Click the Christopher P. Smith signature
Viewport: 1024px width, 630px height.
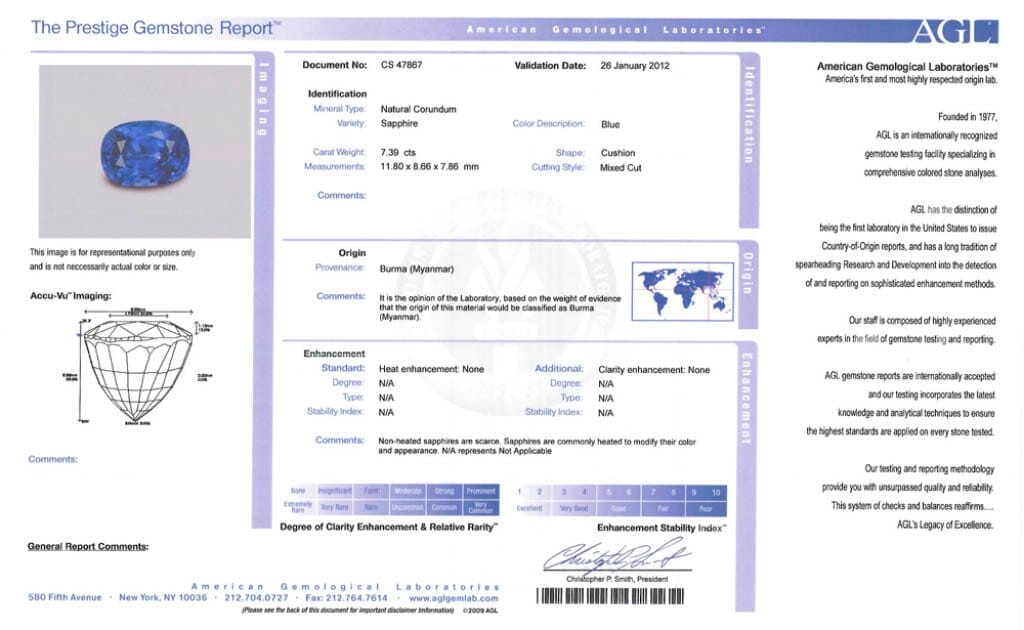tap(617, 558)
